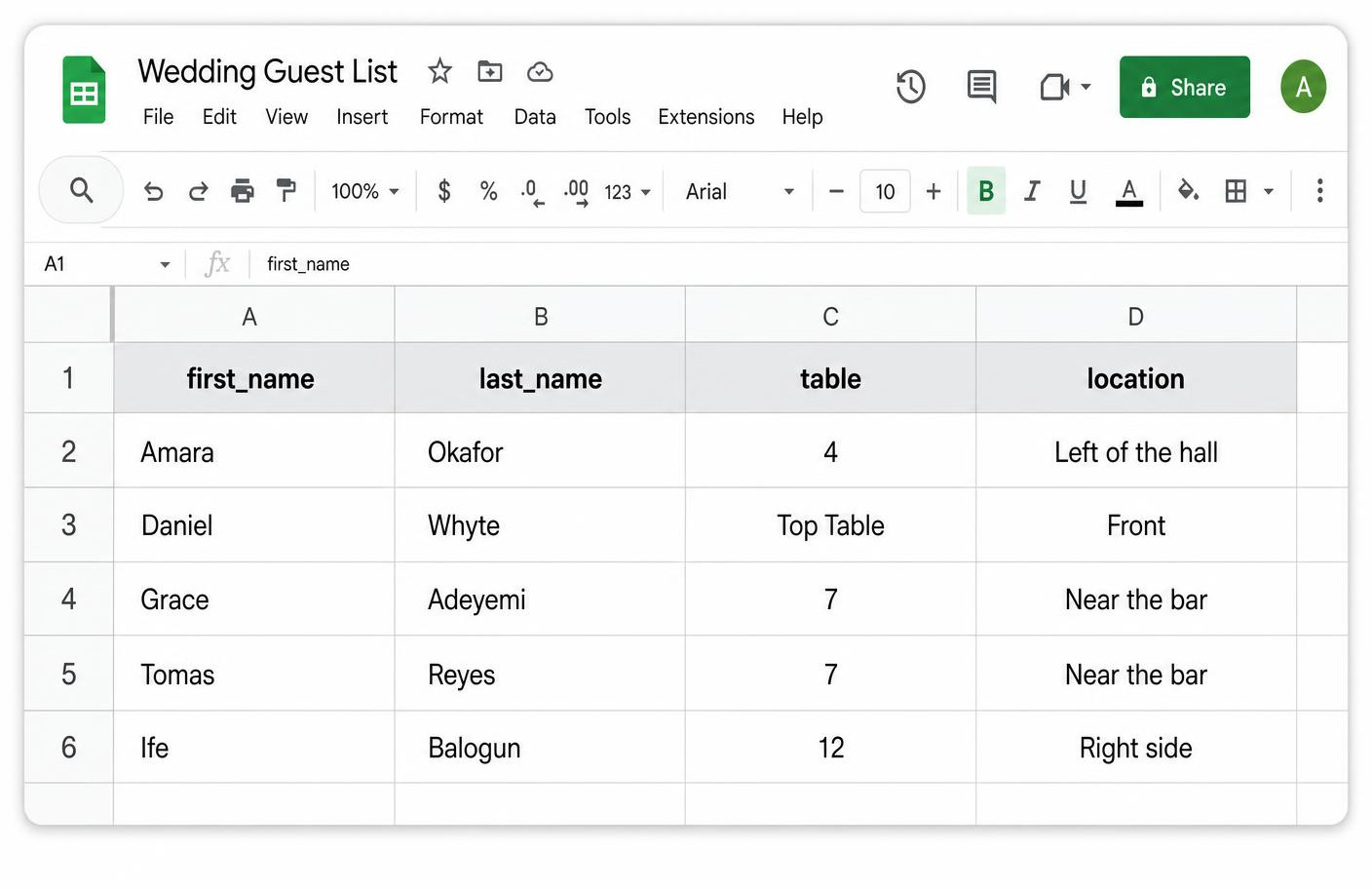Screen dimensions: 1372x889
Task: Open the Help menu
Action: tap(802, 117)
